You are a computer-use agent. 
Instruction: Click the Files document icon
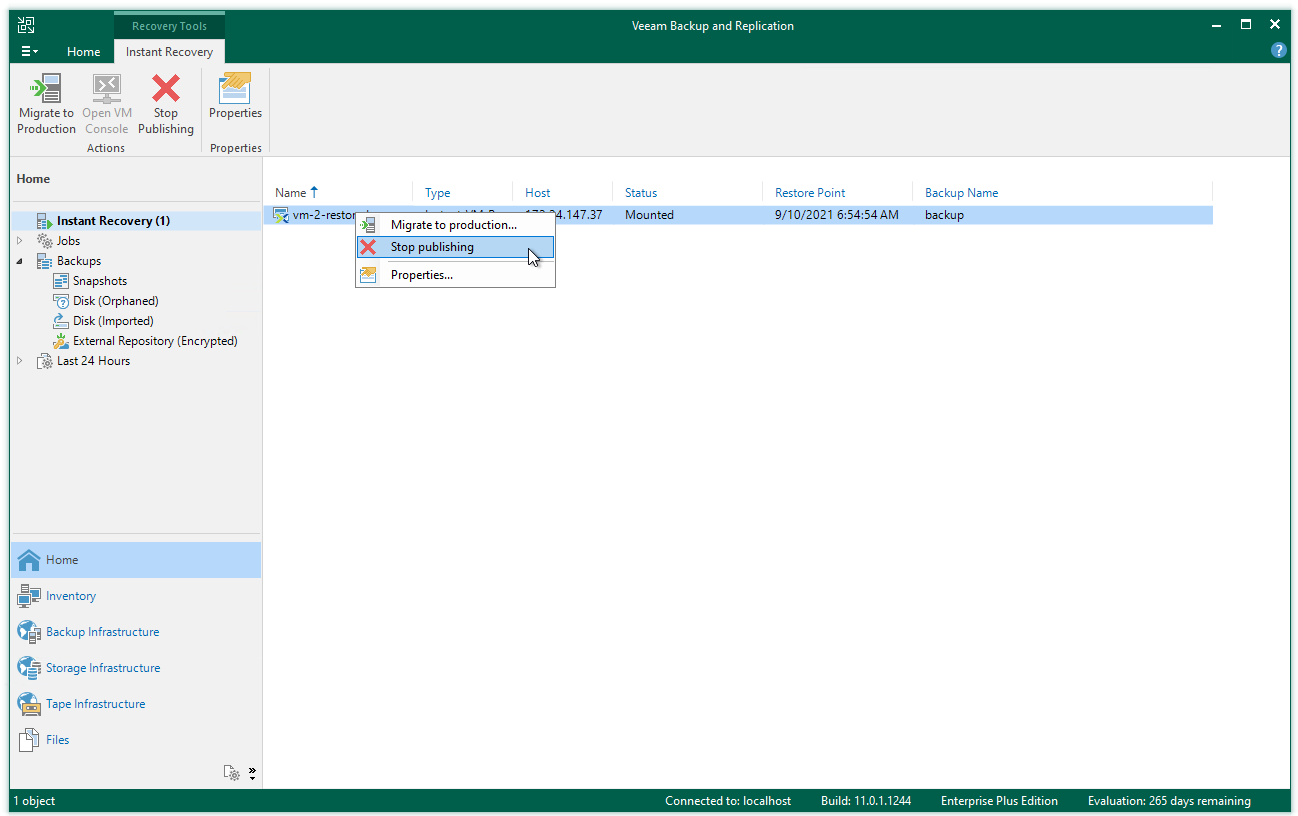(29, 740)
